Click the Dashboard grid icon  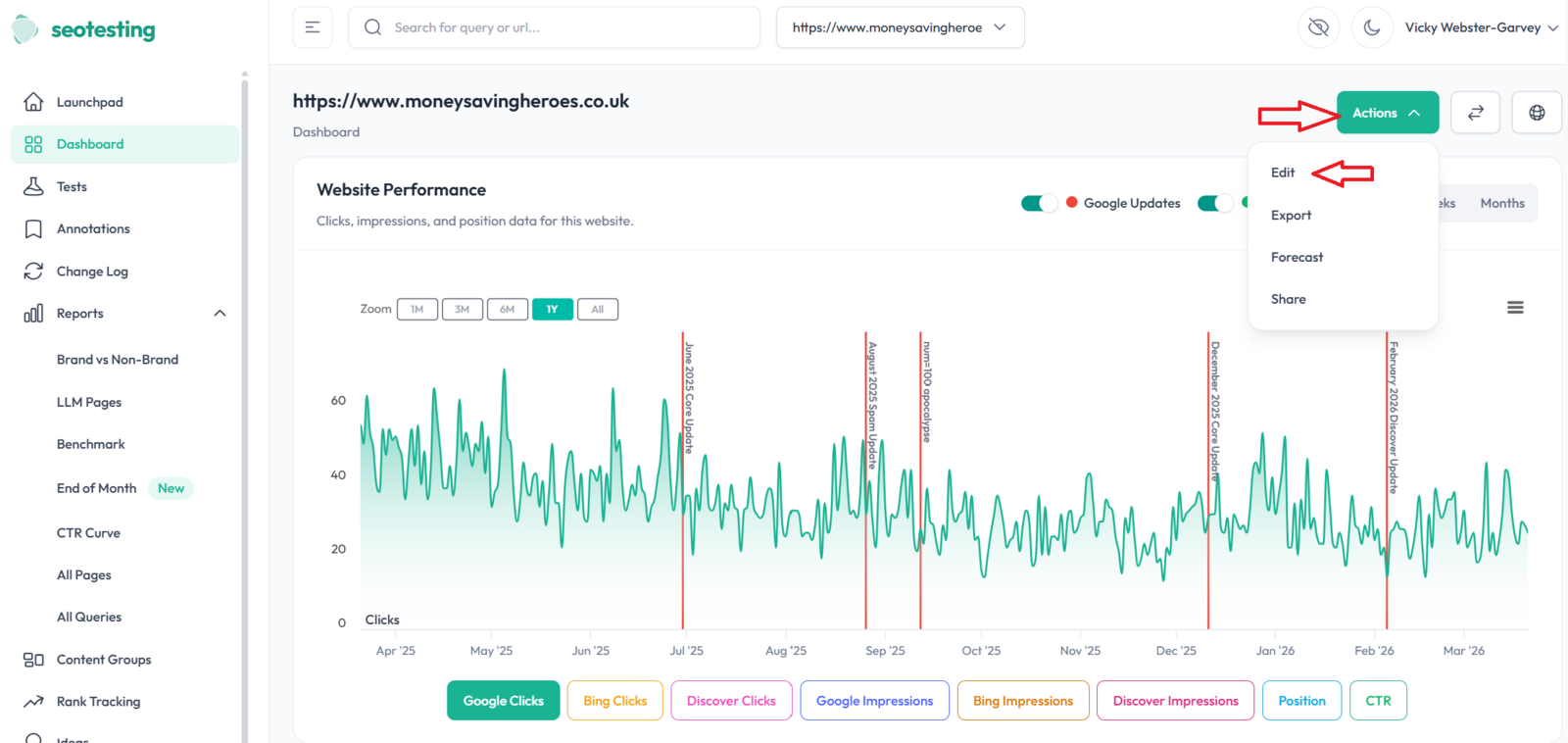click(x=33, y=144)
